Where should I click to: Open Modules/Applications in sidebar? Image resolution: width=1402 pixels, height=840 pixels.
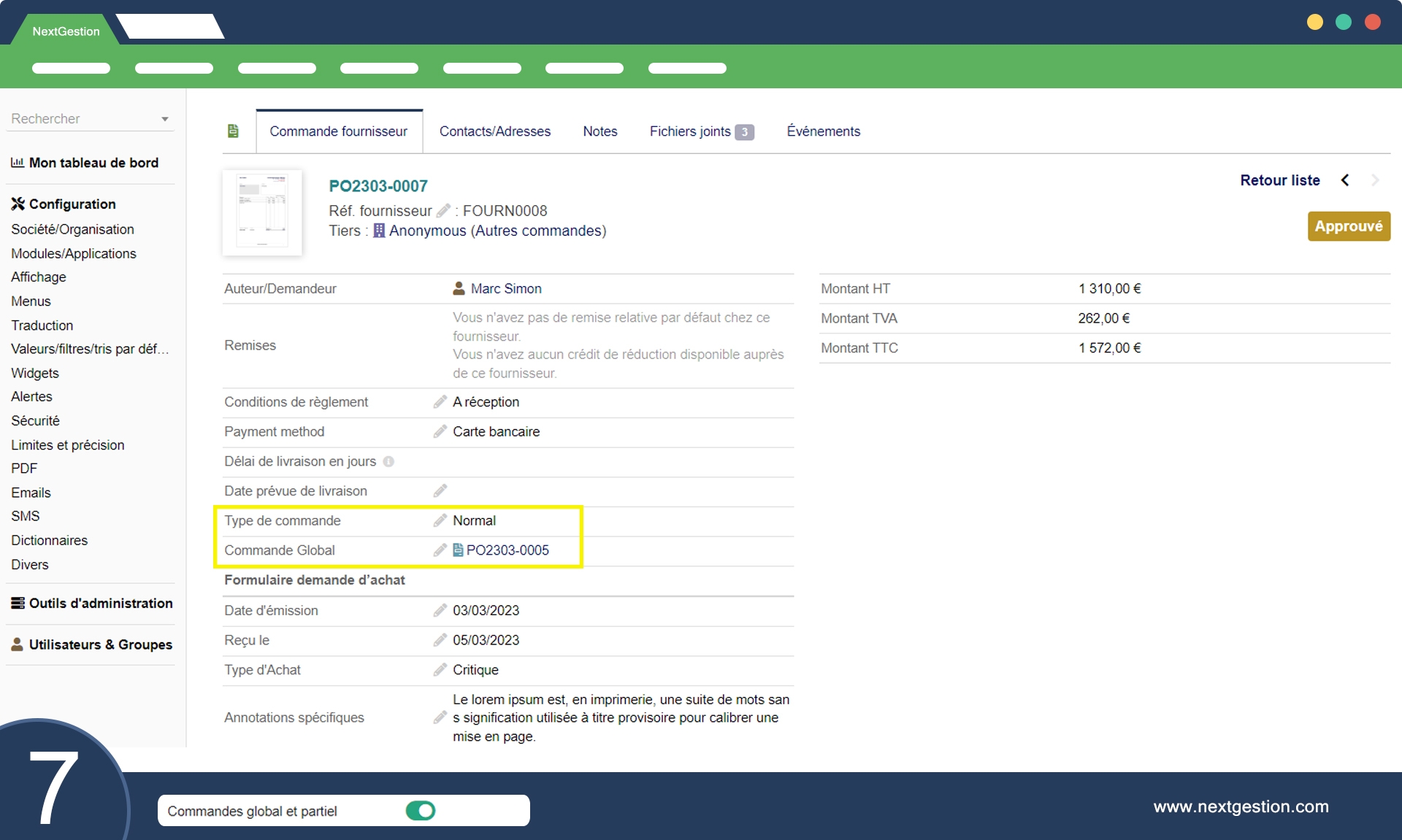tap(74, 253)
